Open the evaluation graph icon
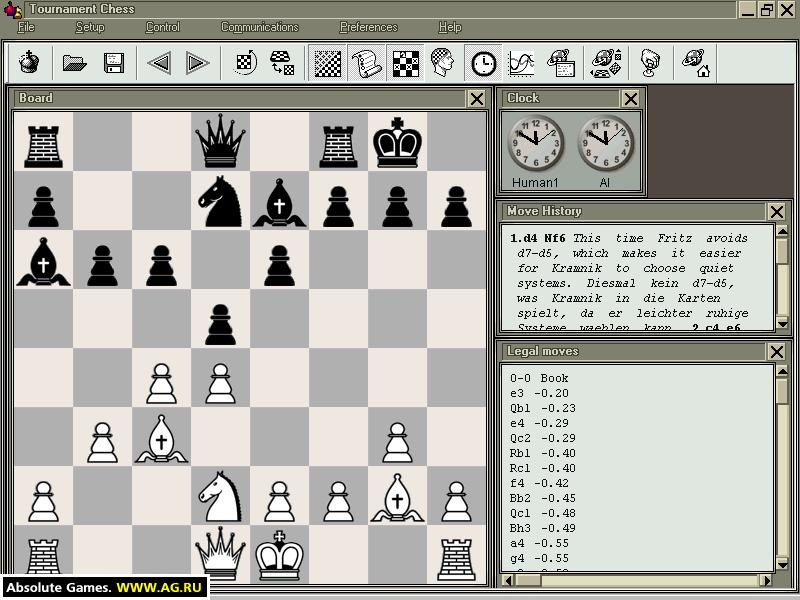 coord(521,63)
